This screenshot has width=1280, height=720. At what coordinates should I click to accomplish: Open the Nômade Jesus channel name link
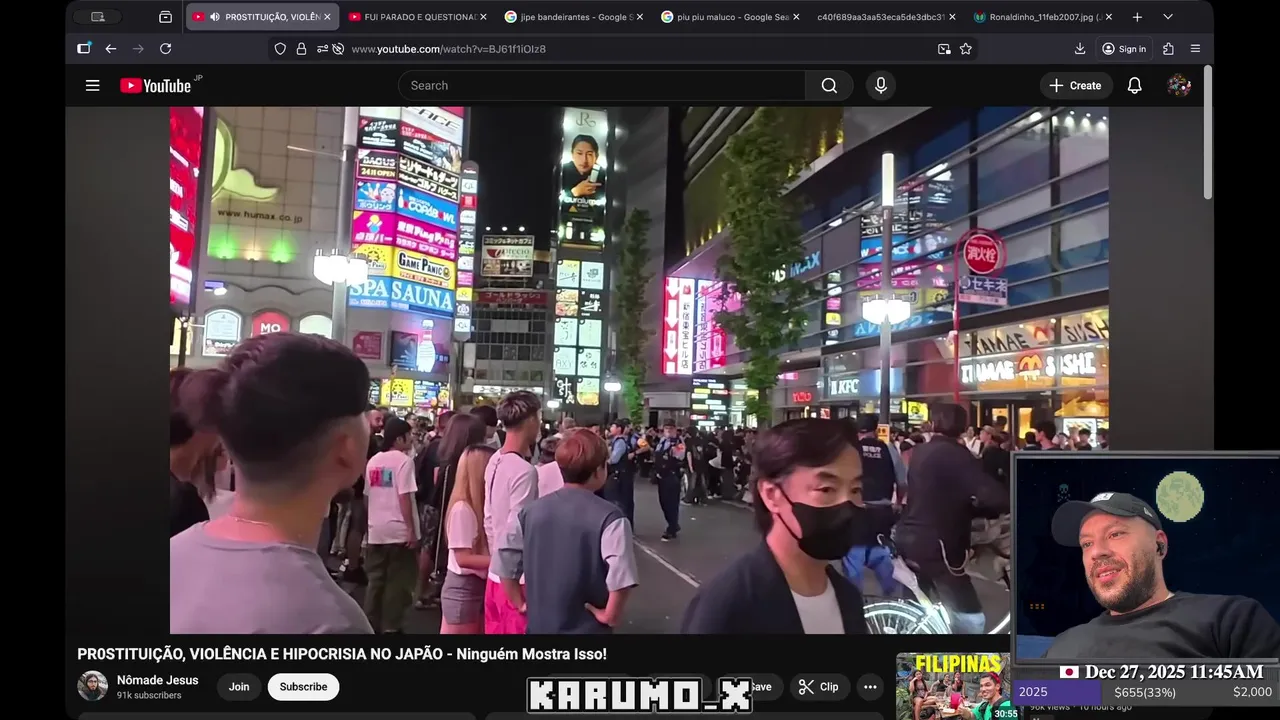coord(158,680)
